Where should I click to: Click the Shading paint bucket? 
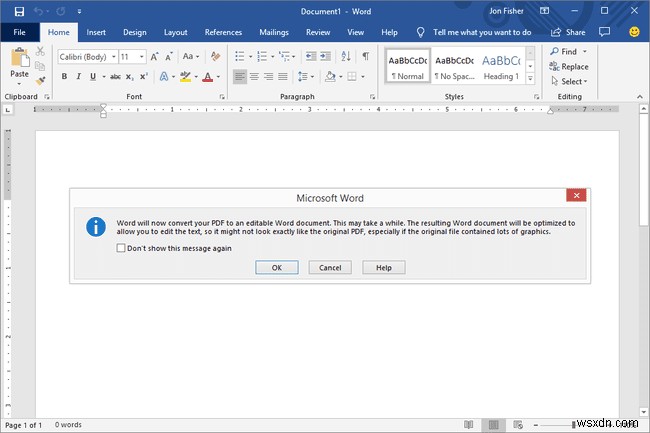click(x=330, y=77)
